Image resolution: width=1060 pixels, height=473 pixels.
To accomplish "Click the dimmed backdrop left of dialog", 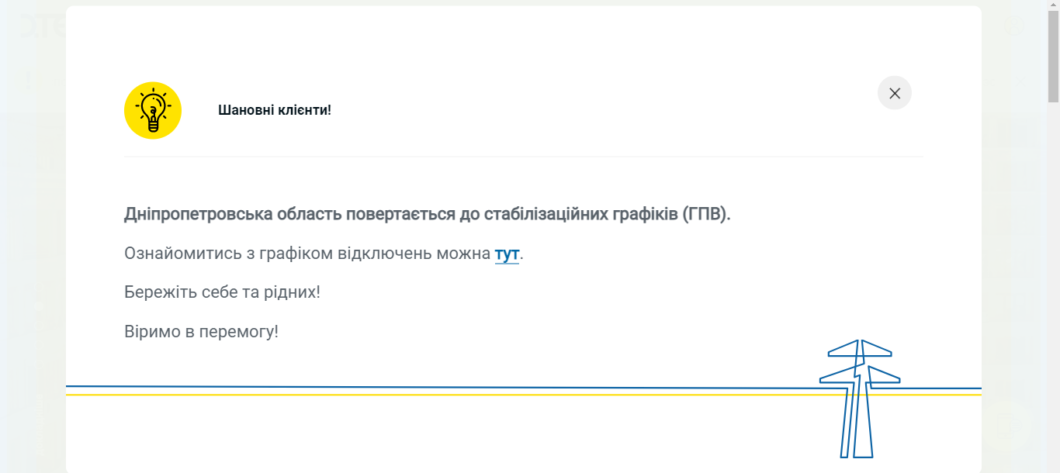I will (32, 250).
